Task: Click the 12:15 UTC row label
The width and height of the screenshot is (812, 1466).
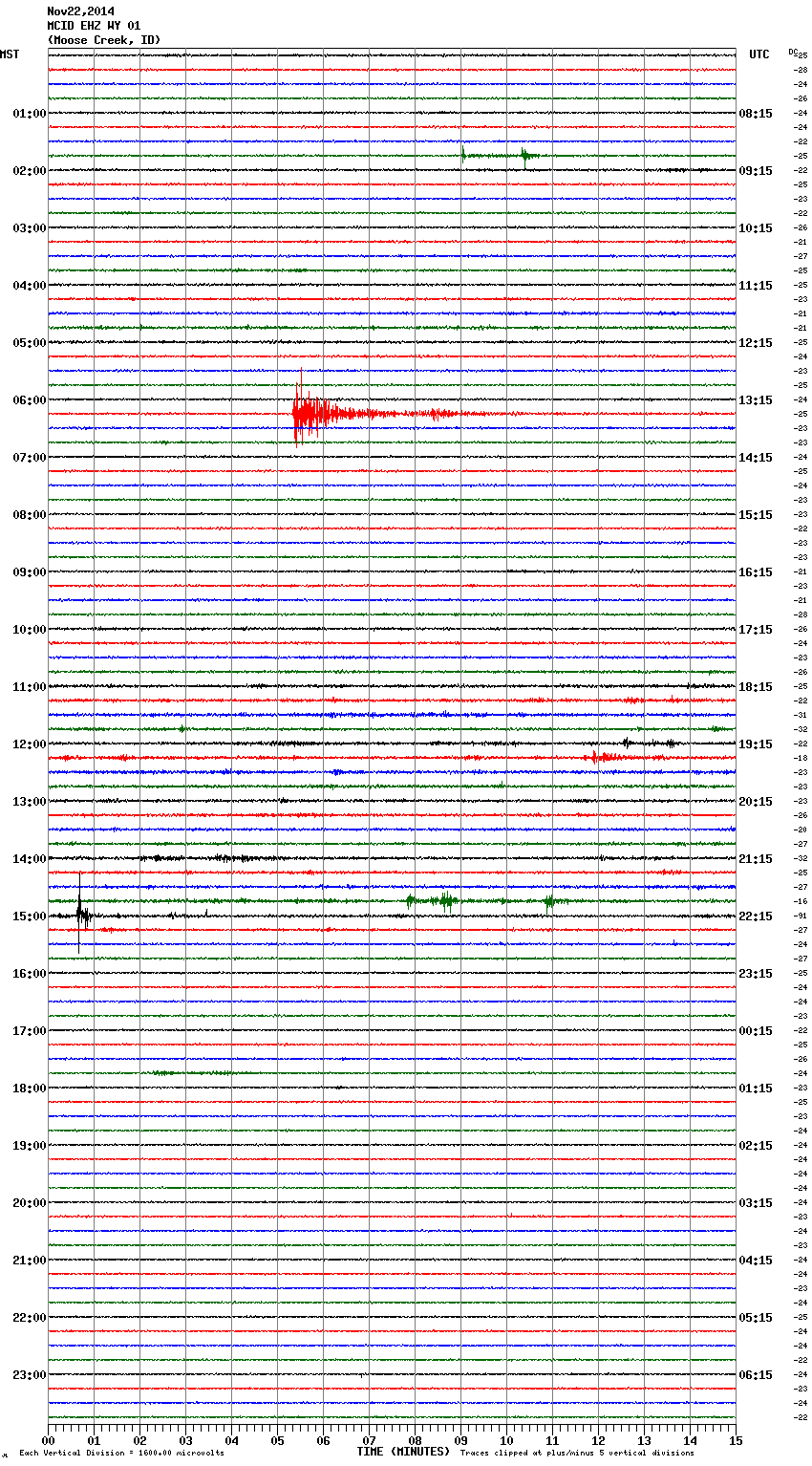Action: [x=756, y=343]
